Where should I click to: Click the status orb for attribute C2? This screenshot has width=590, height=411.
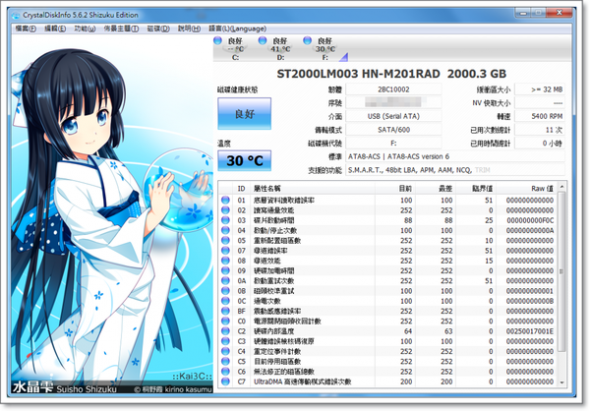pyautogui.click(x=225, y=331)
